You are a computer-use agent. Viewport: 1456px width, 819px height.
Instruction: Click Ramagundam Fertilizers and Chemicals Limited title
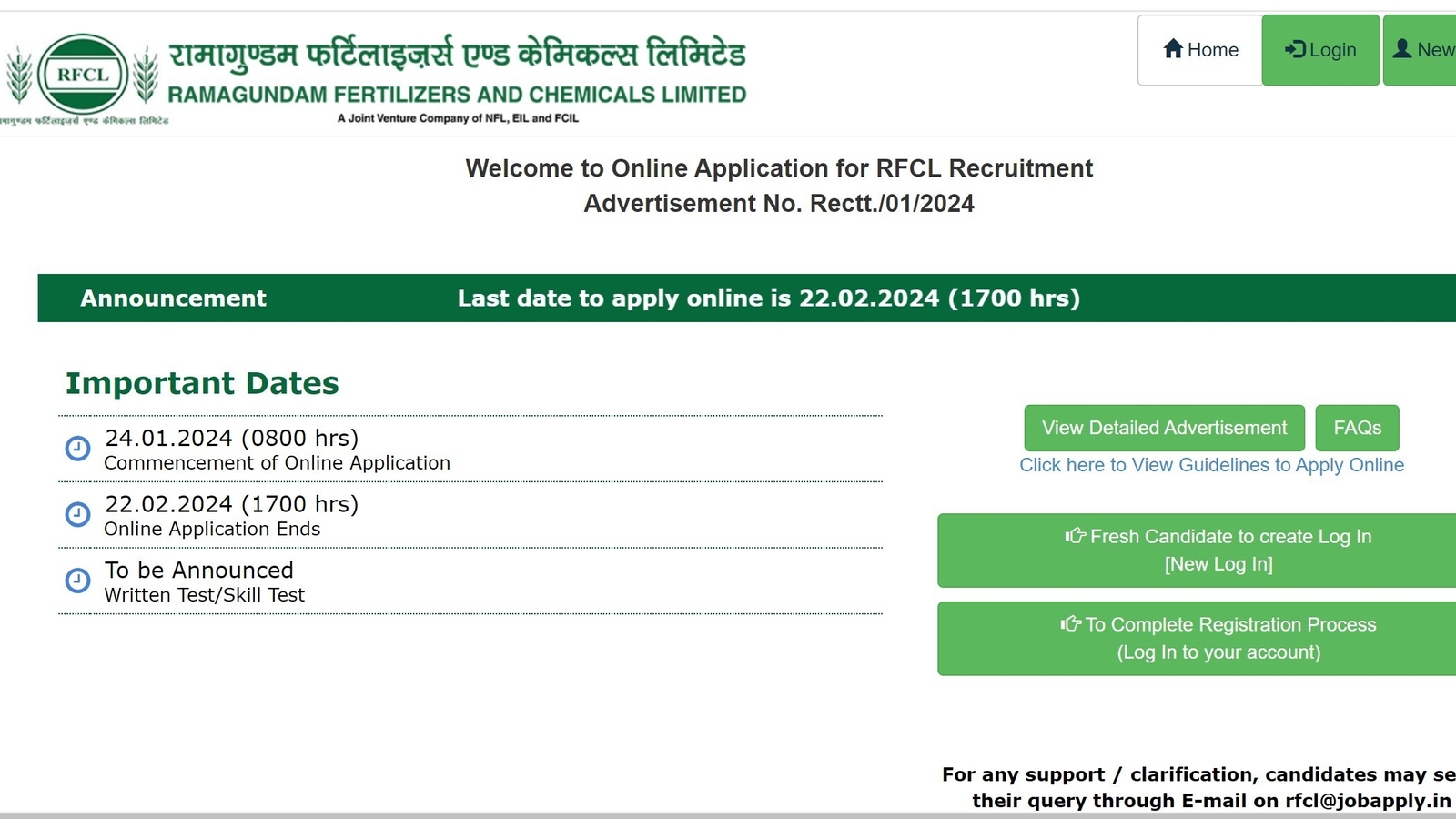point(457,95)
